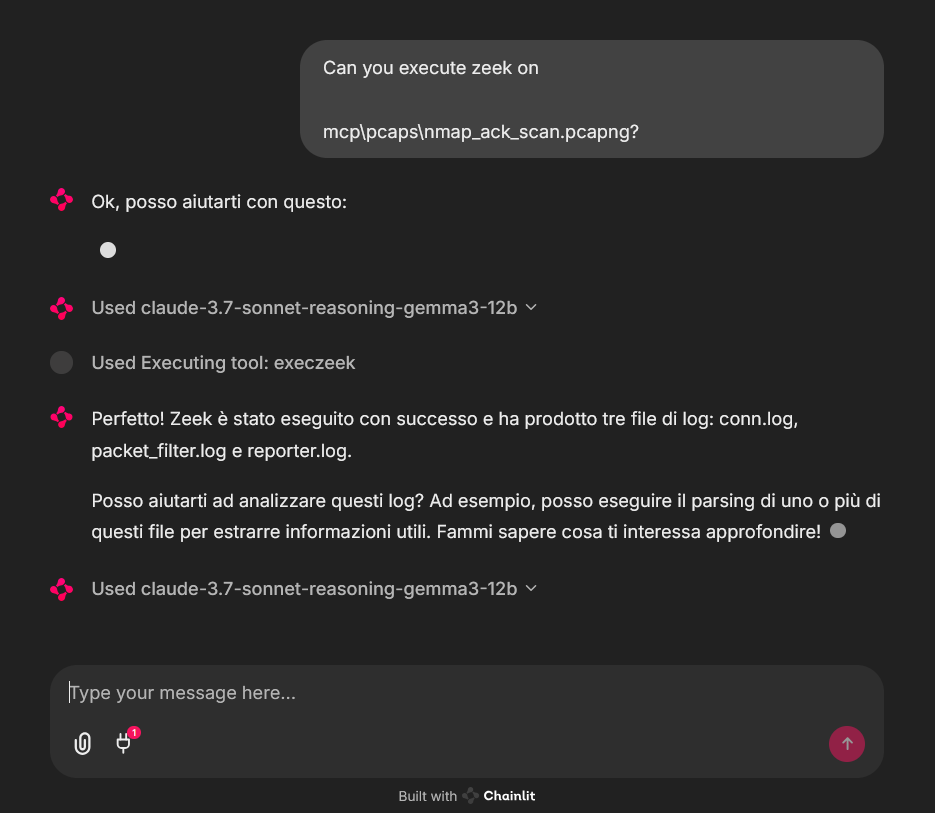
Task: Expand the first claude-3.7-sonnet step chevron
Action: point(531,308)
